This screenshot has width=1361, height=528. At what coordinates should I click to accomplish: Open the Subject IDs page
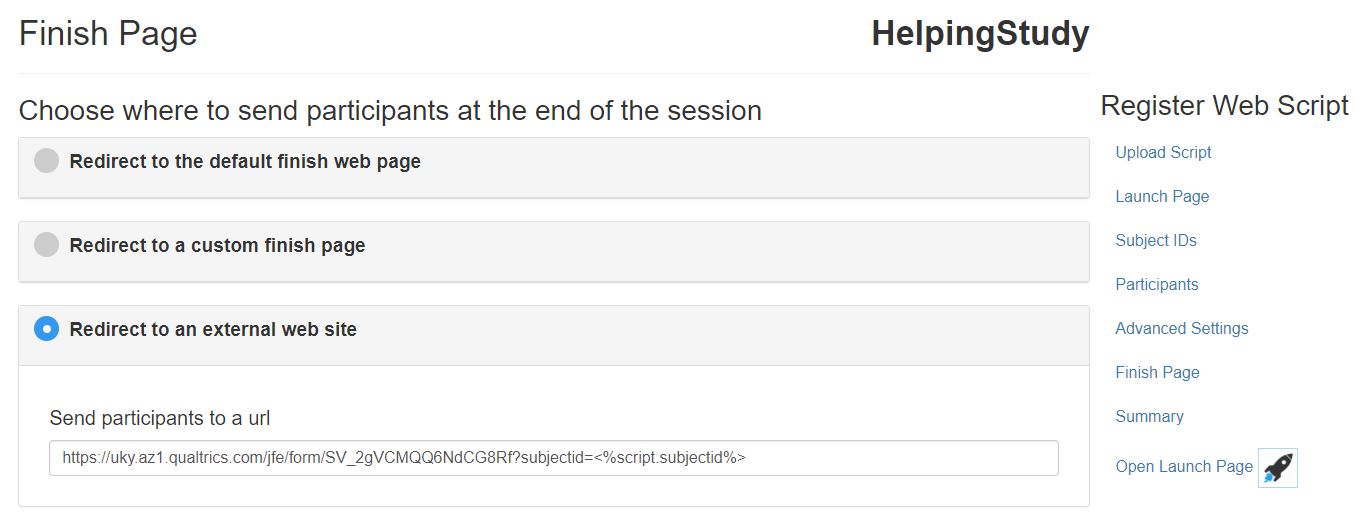coord(1156,240)
